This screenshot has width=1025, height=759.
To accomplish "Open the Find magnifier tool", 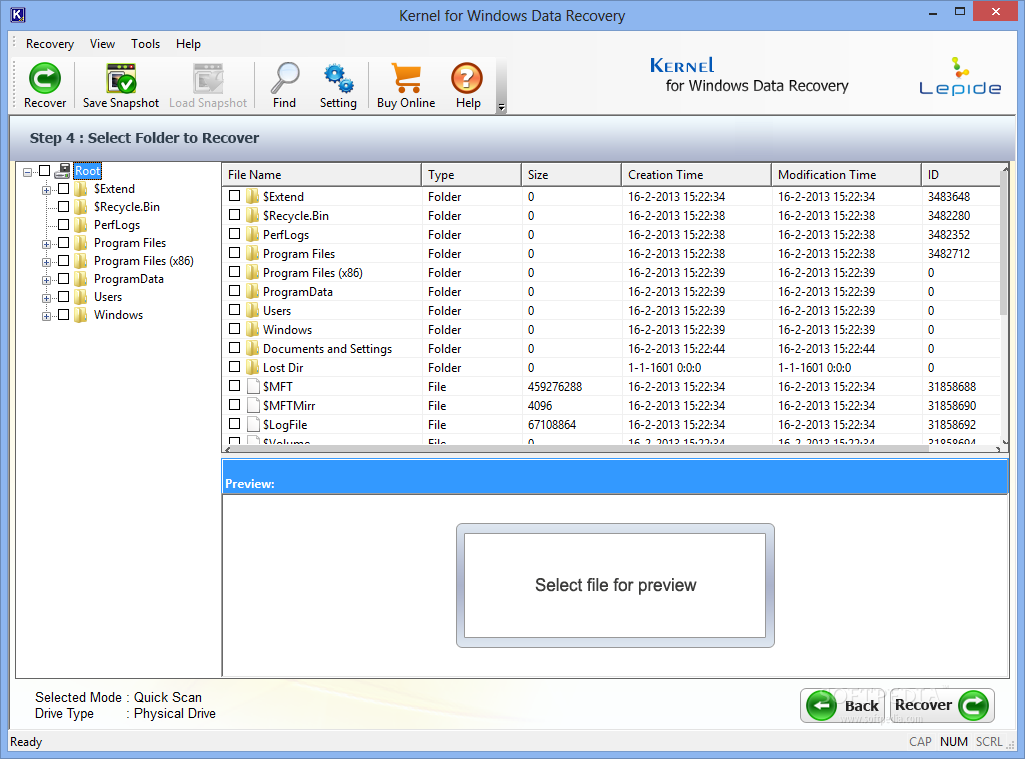I will tap(284, 79).
